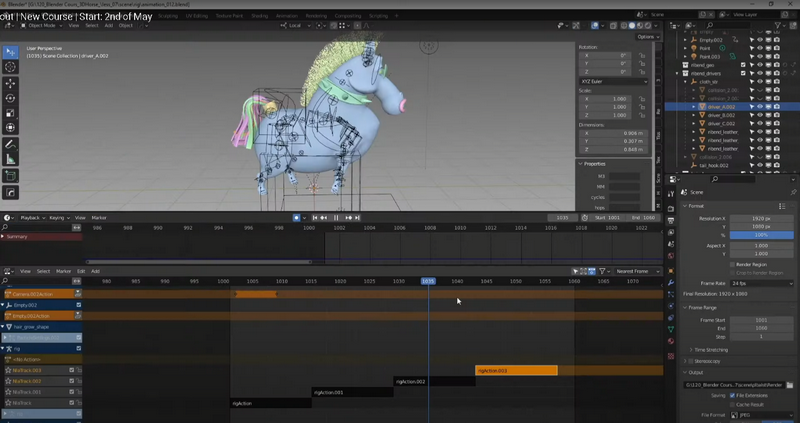Image resolution: width=800 pixels, height=423 pixels.
Task: Switch to material preview shading
Action: pos(640,26)
